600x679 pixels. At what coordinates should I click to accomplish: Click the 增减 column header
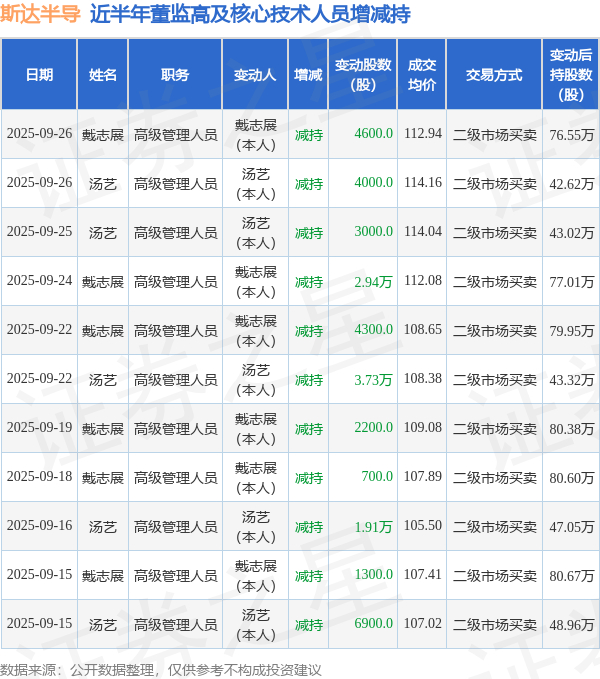click(x=308, y=74)
